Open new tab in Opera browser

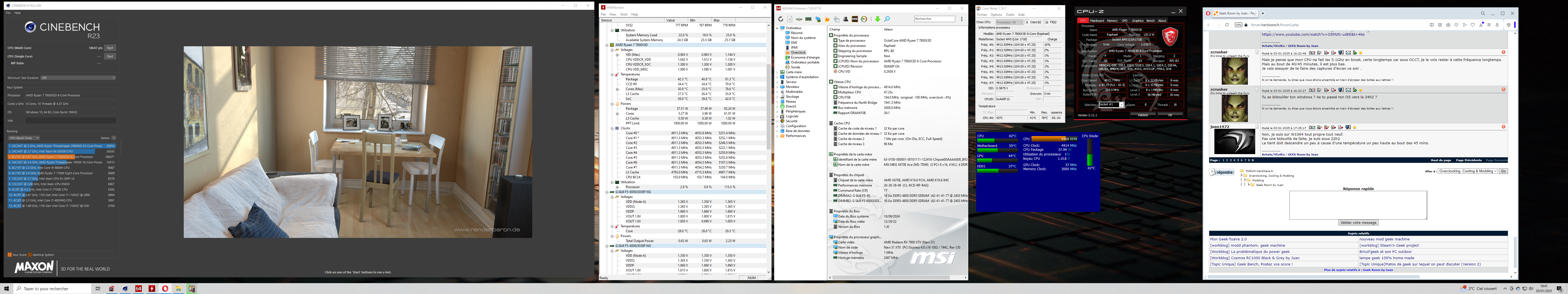point(1263,13)
